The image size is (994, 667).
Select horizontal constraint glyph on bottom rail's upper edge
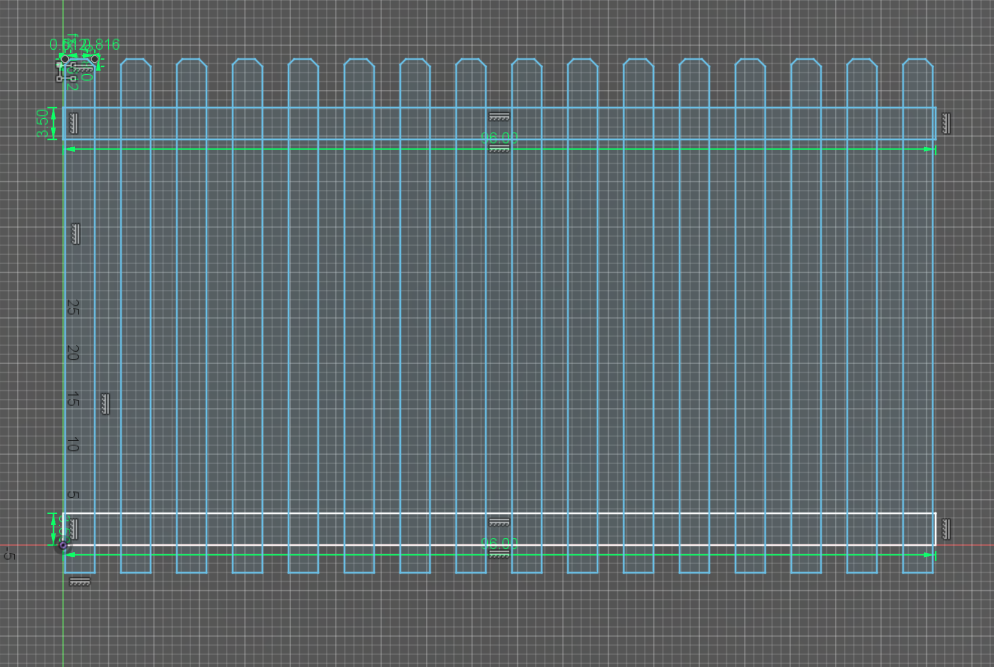point(499,522)
